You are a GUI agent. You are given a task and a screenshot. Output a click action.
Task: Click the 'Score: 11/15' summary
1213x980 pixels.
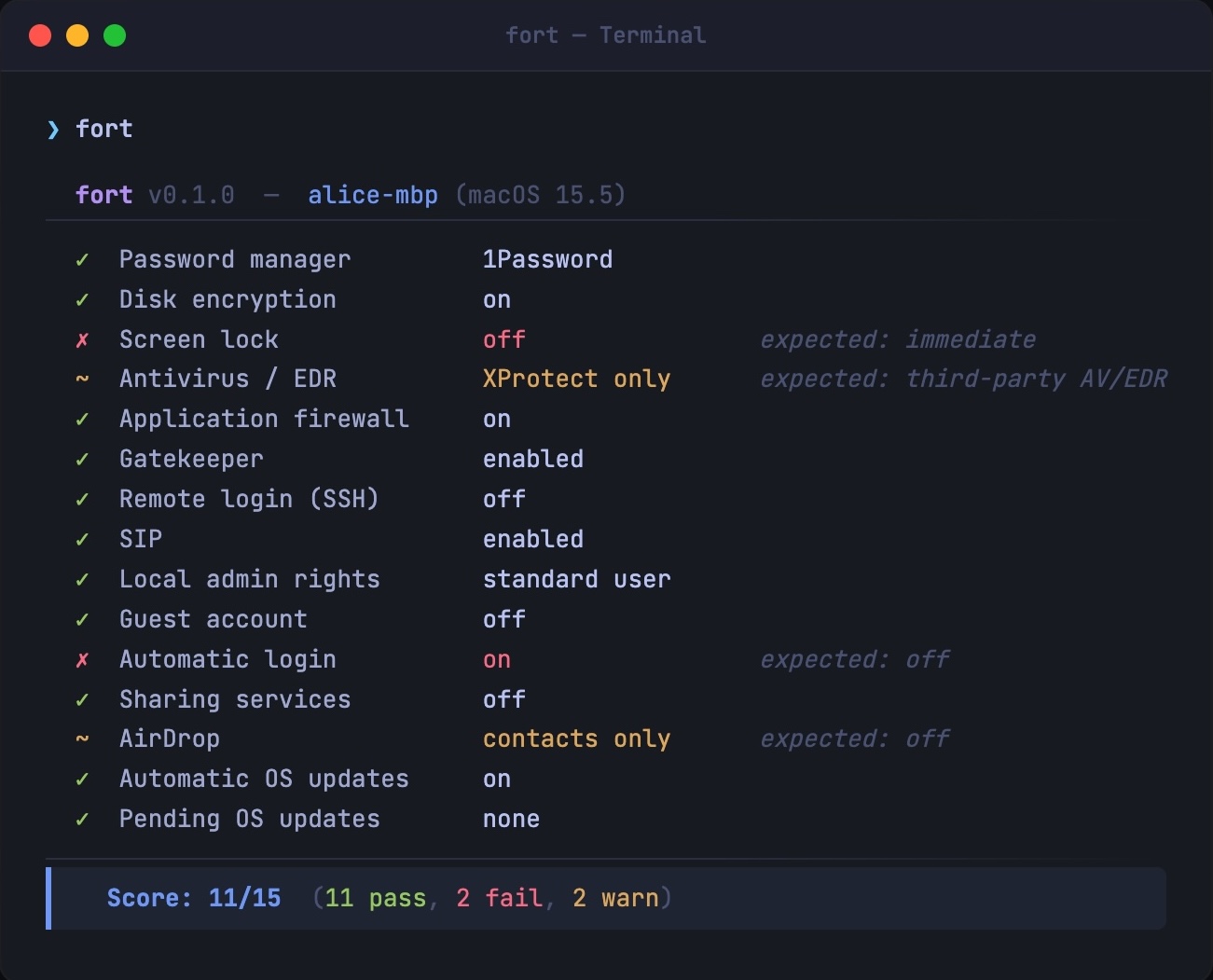click(194, 898)
